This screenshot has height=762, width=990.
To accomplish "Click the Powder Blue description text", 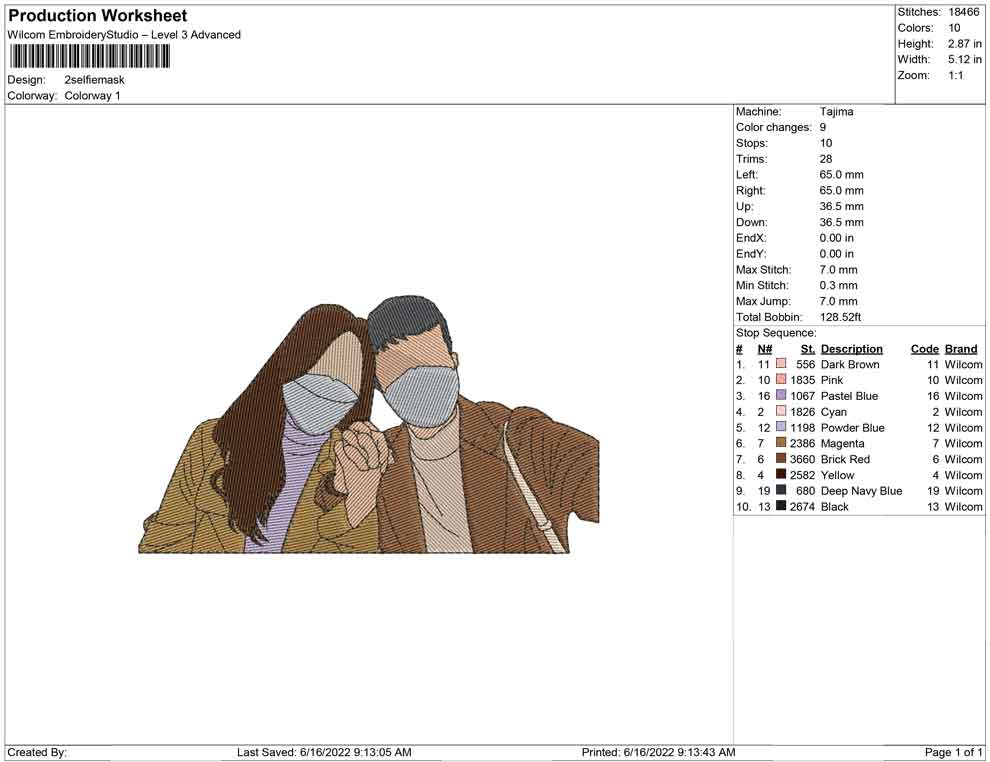I will coord(852,427).
